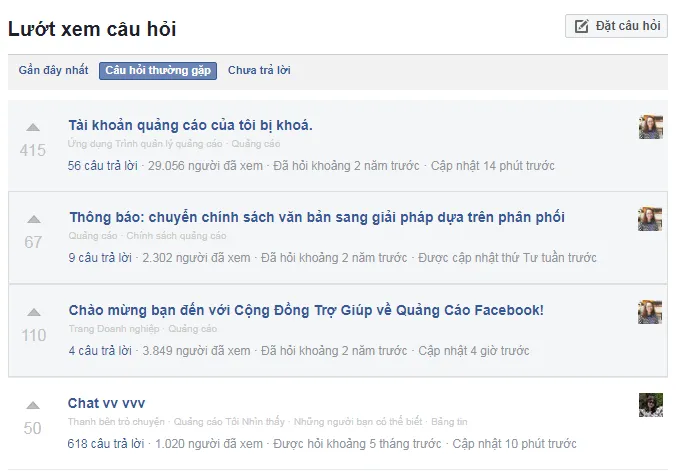Open Quảng cáo Tôi Nhìn thấy topic
The height and width of the screenshot is (475, 683).
(229, 422)
